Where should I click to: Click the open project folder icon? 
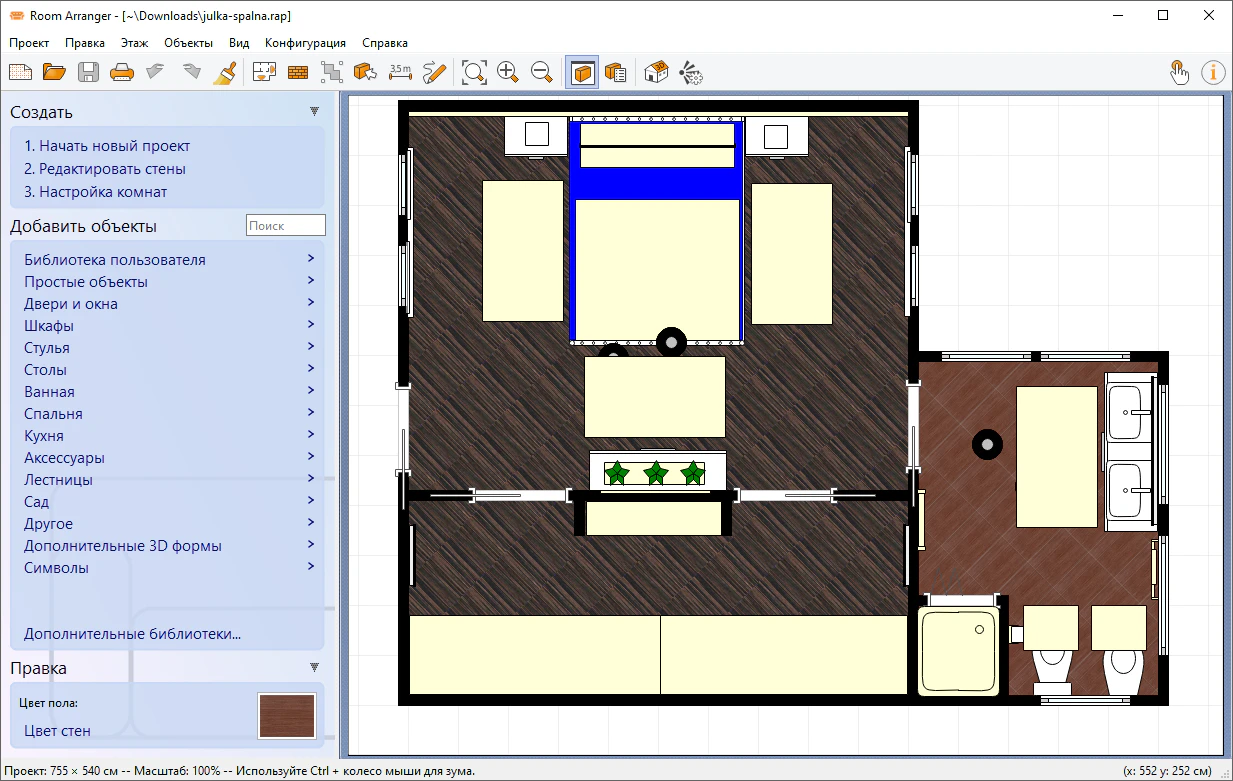pyautogui.click(x=54, y=72)
